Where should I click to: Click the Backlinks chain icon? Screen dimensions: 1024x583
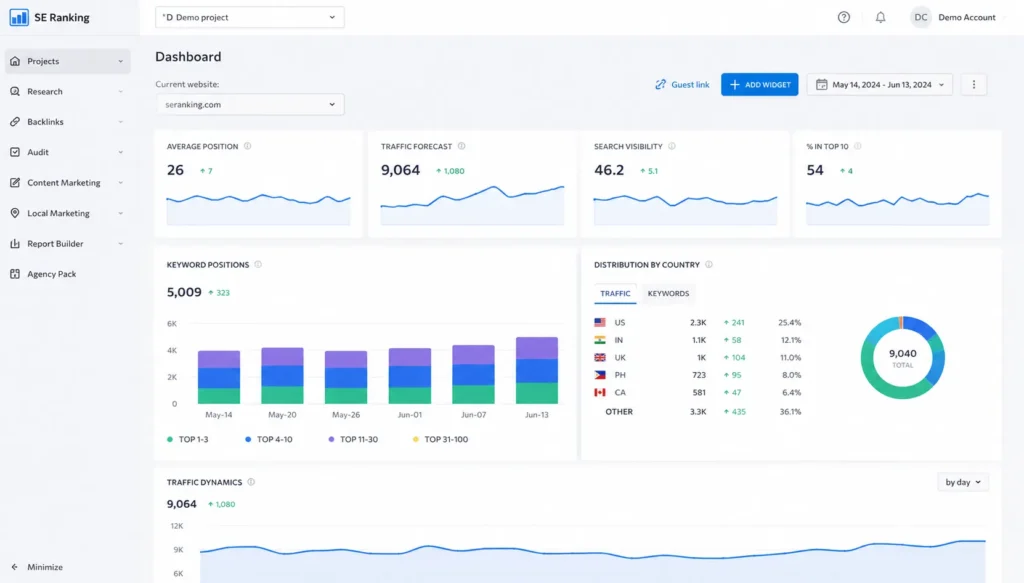coord(15,122)
